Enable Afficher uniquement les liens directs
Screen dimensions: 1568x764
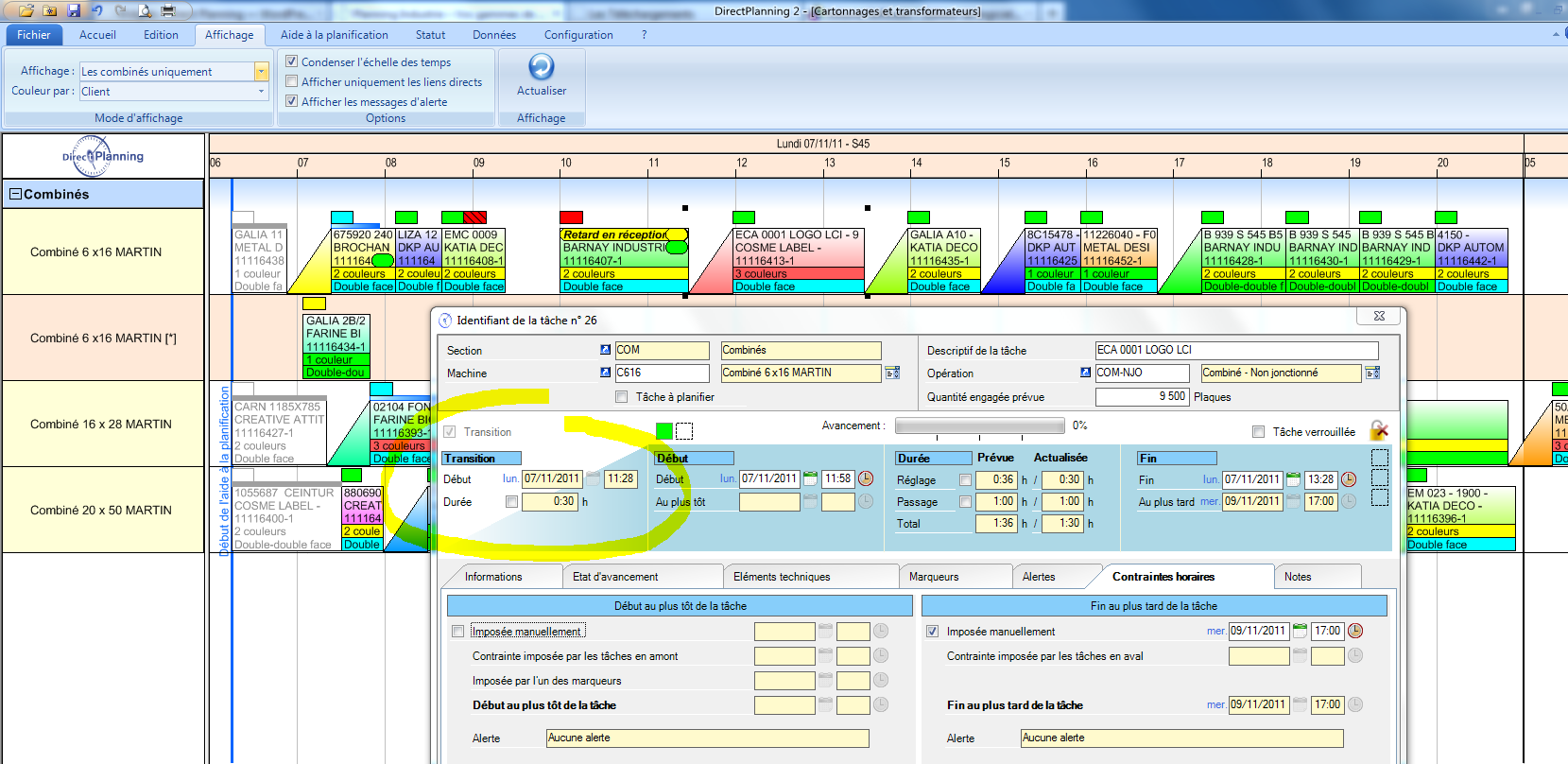click(x=292, y=81)
